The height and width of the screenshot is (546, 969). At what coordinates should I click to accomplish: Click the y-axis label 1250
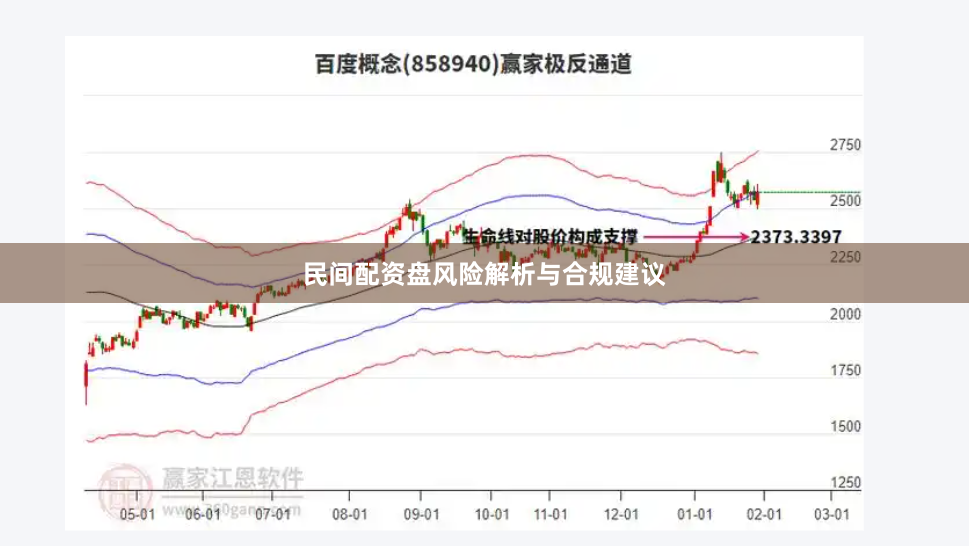(845, 482)
